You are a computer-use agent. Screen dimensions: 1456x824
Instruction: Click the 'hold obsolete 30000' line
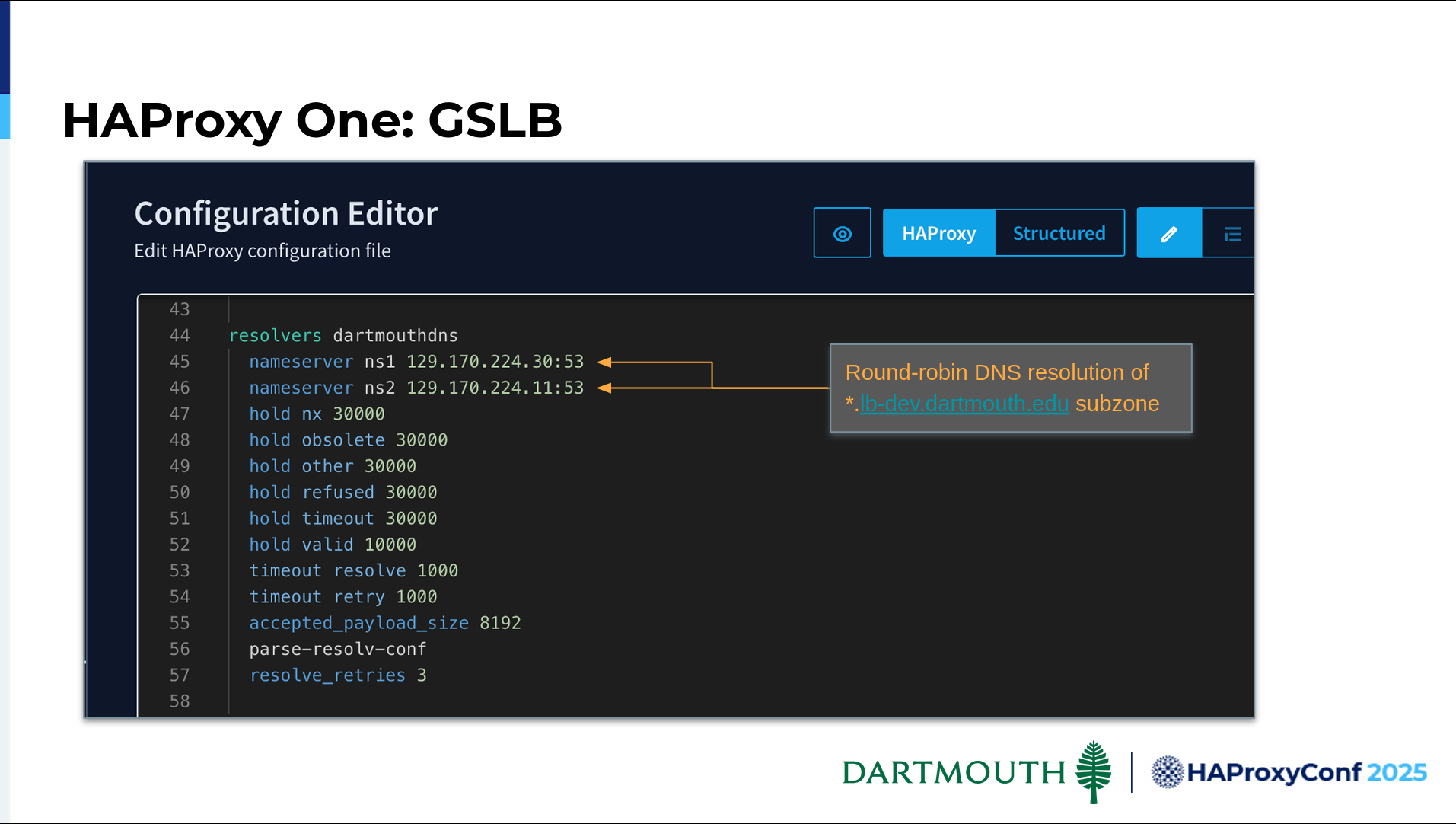(x=348, y=440)
